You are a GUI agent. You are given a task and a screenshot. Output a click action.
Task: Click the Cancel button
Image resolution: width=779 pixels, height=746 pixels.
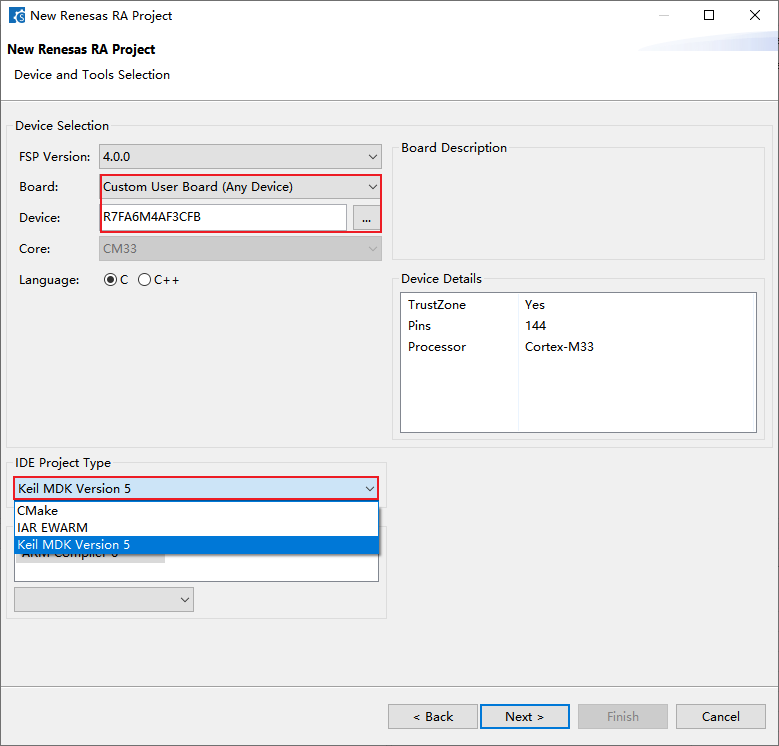720,717
